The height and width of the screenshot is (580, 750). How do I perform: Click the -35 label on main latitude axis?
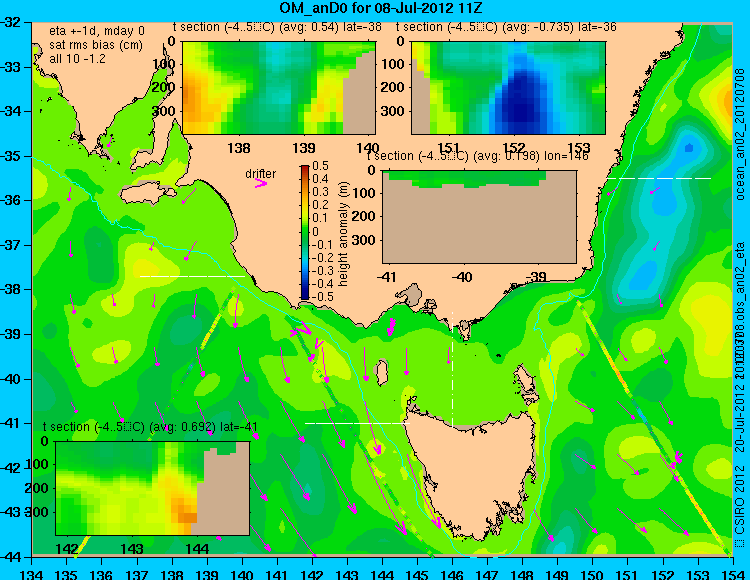coord(11,156)
